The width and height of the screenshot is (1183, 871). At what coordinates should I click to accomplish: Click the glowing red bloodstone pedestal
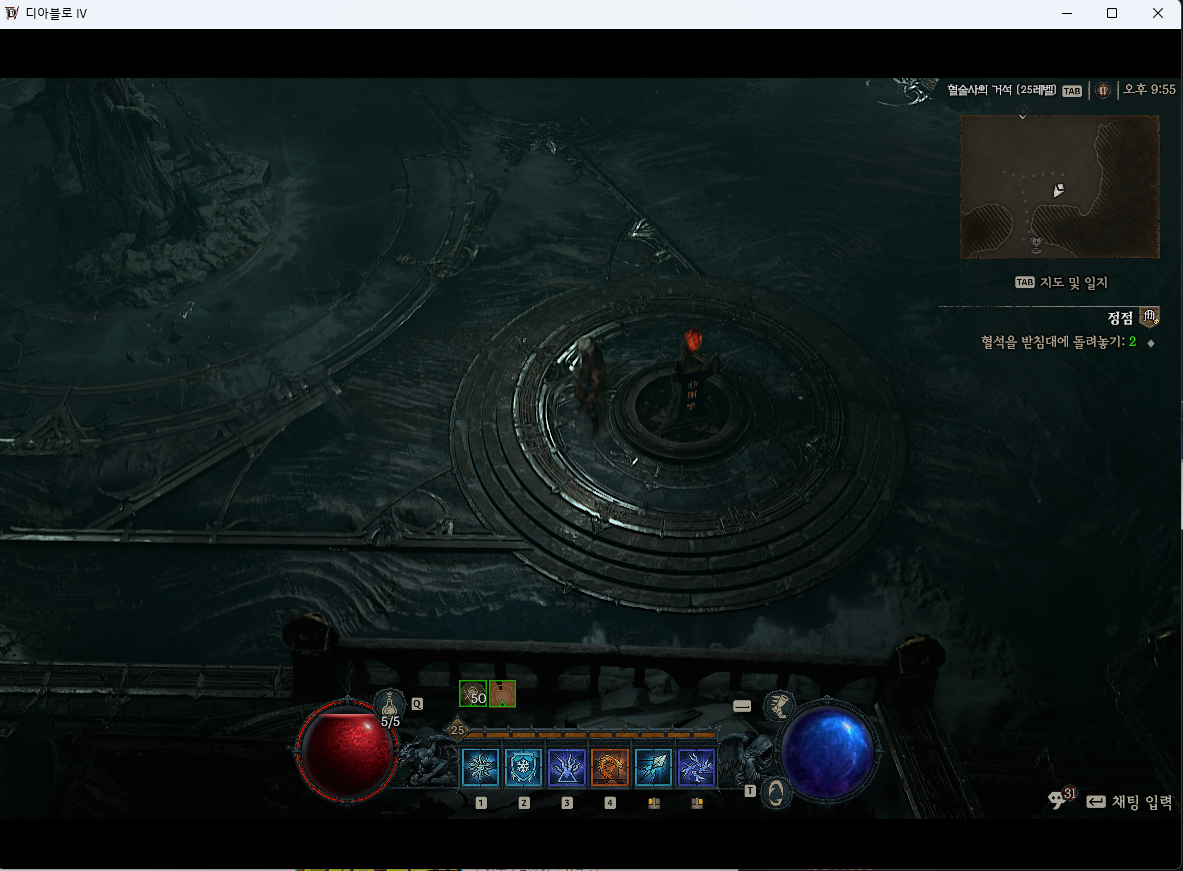coord(693,372)
